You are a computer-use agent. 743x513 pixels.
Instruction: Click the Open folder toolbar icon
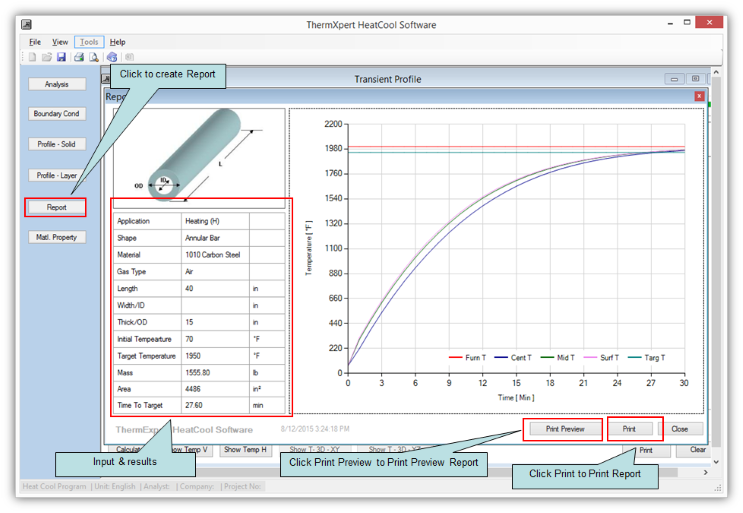point(46,57)
